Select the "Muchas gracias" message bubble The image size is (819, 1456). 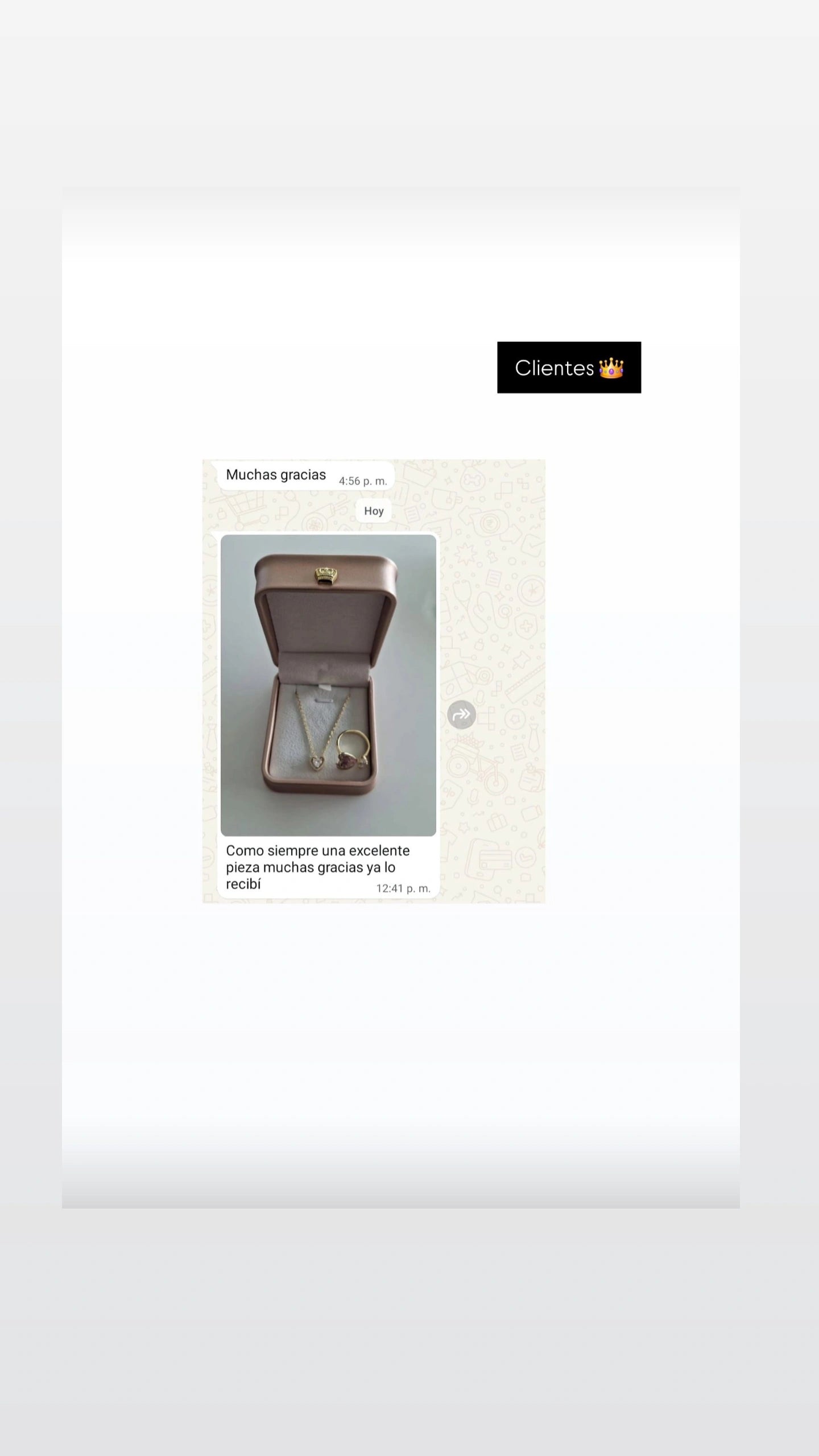306,475
